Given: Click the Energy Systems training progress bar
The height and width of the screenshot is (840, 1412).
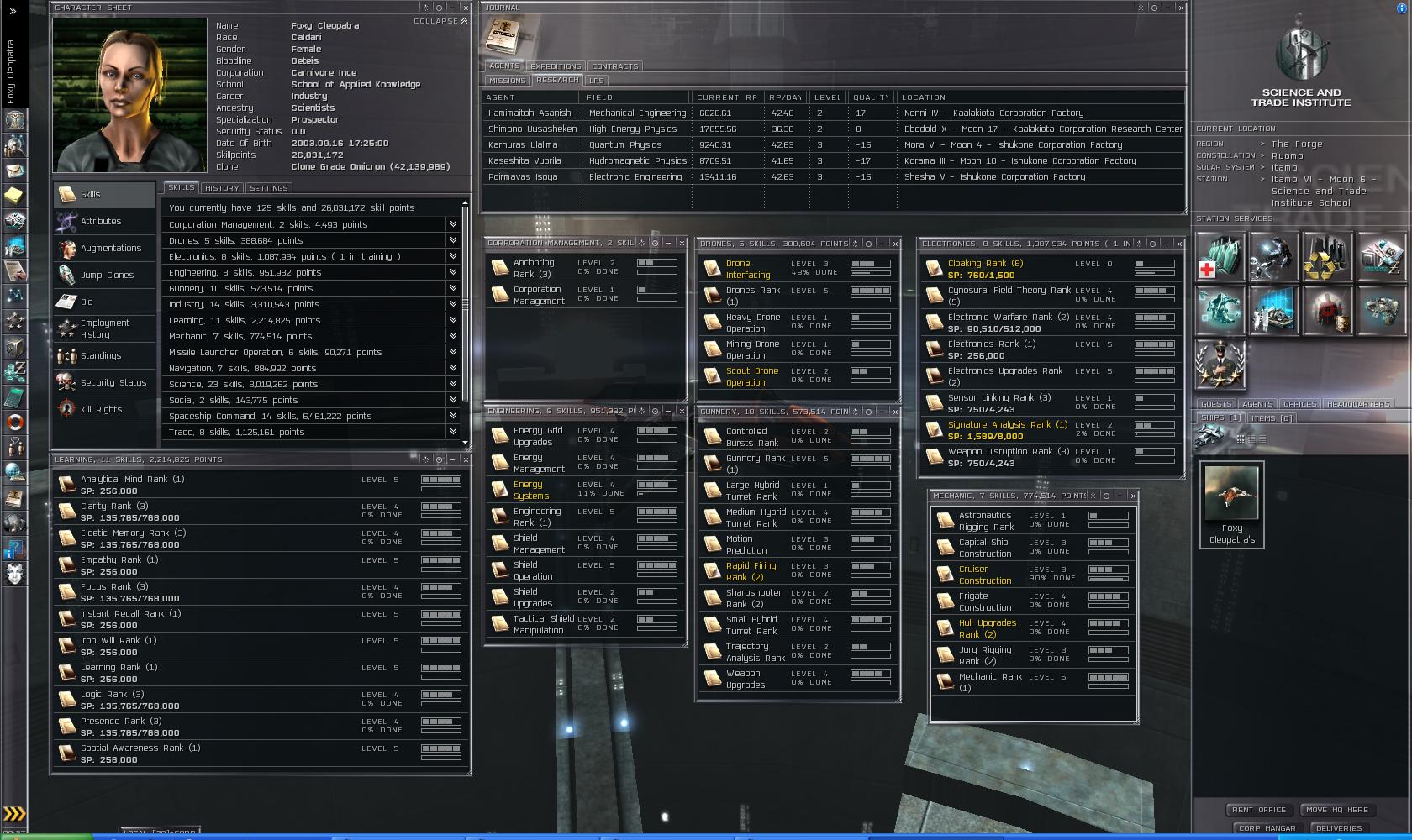Looking at the screenshot, I should point(657,494).
